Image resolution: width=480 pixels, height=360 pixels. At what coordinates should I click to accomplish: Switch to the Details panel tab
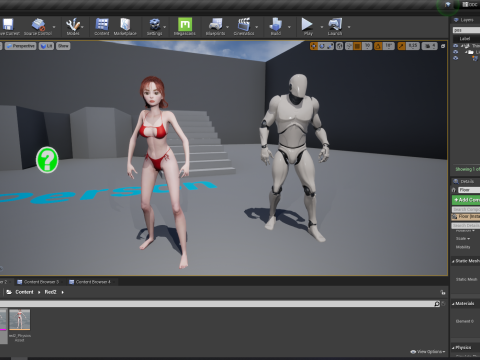pyautogui.click(x=464, y=181)
